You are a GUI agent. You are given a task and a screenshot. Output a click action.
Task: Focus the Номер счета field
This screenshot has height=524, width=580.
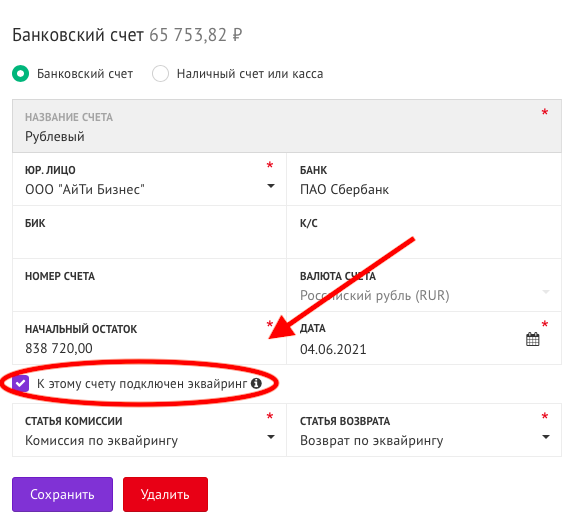click(x=149, y=285)
